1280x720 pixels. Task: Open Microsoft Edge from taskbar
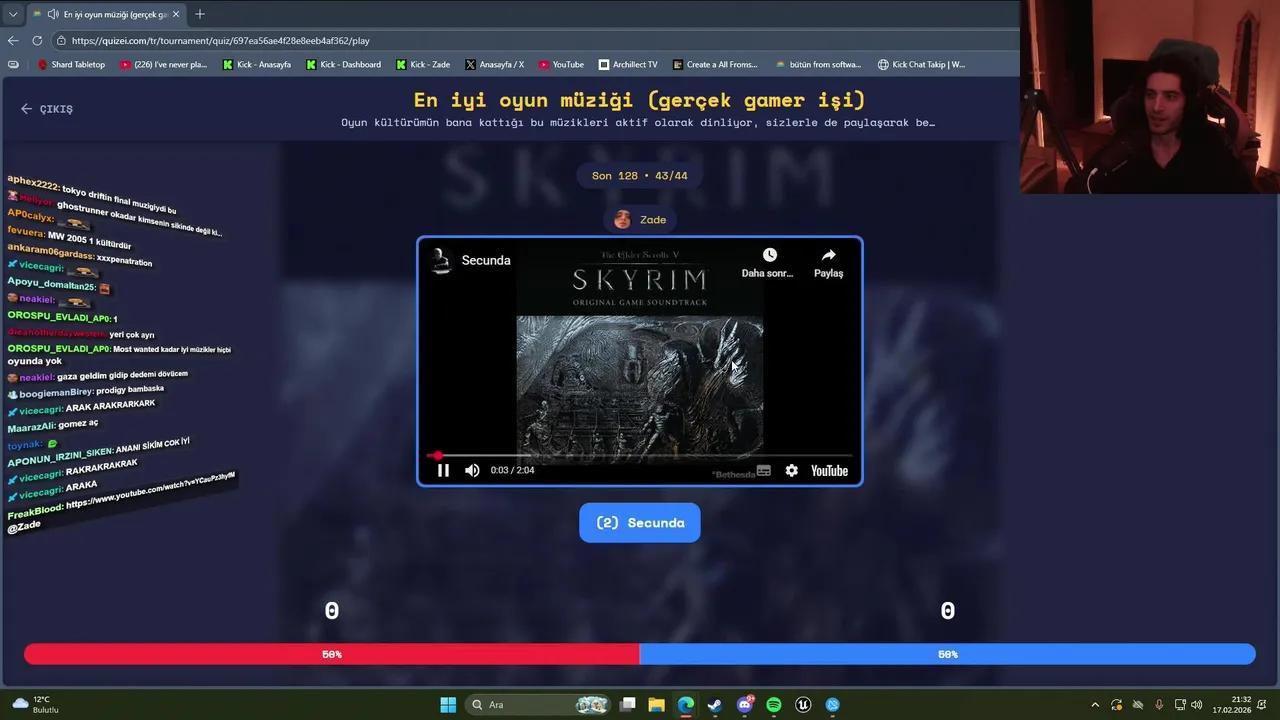tap(685, 705)
